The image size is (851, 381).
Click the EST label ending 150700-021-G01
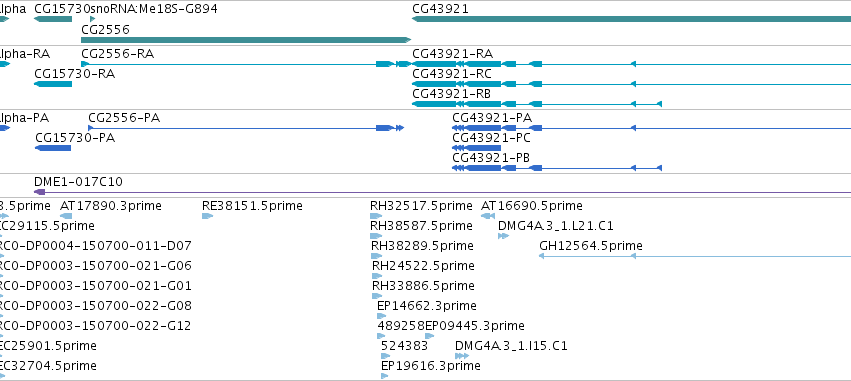[x=96, y=285]
